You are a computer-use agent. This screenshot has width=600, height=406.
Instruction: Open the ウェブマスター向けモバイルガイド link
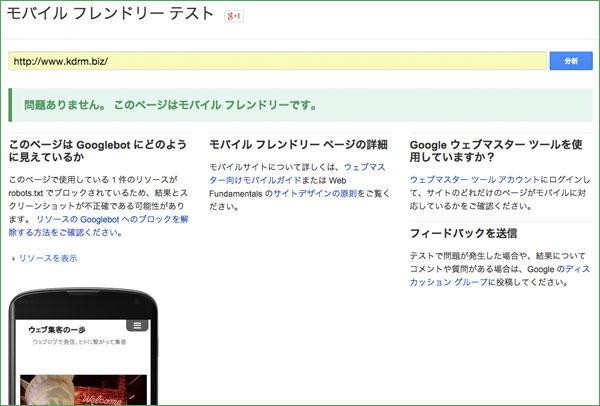[297, 173]
